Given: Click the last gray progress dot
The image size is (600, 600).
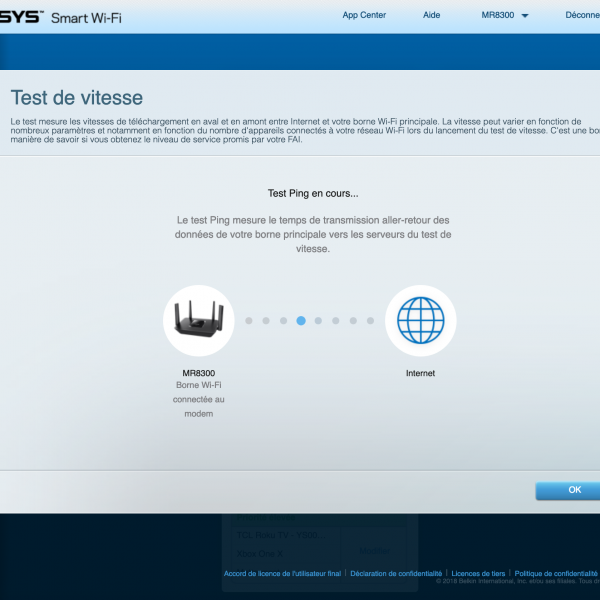Looking at the screenshot, I should 370,321.
